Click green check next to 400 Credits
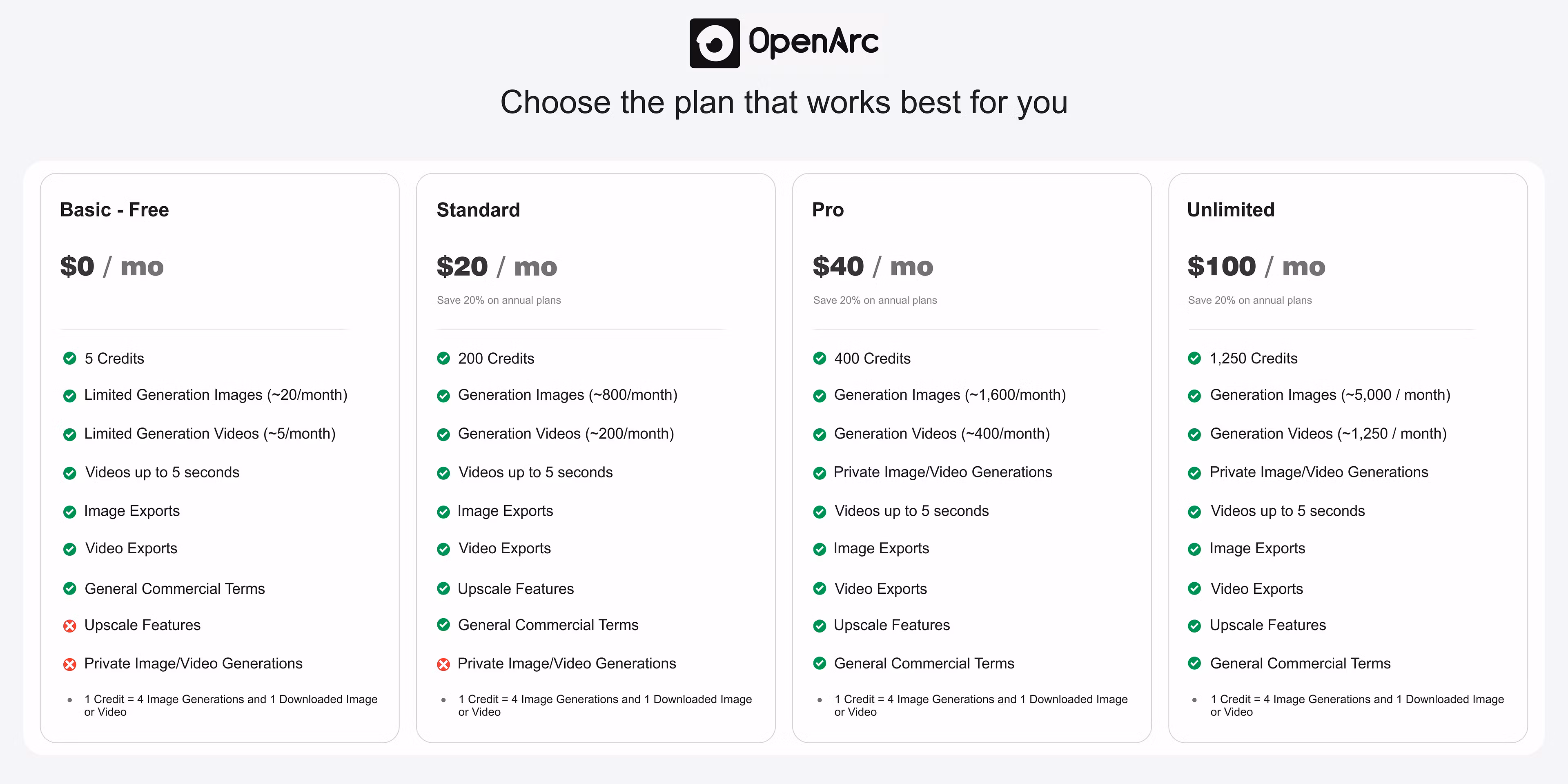This screenshot has width=1568, height=784. [820, 359]
